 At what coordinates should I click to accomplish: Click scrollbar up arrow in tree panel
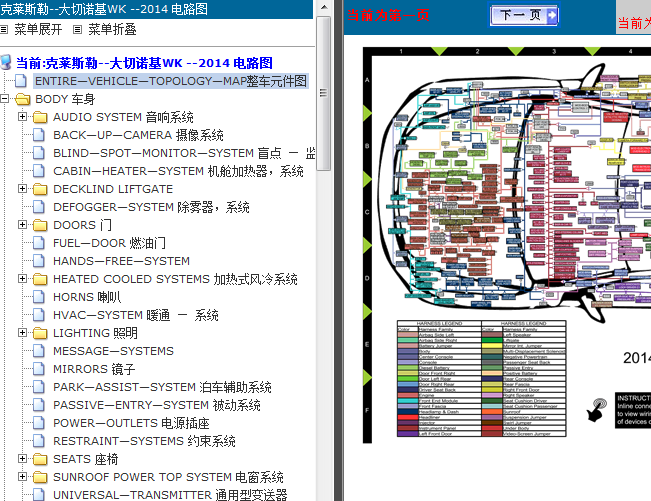click(x=324, y=7)
